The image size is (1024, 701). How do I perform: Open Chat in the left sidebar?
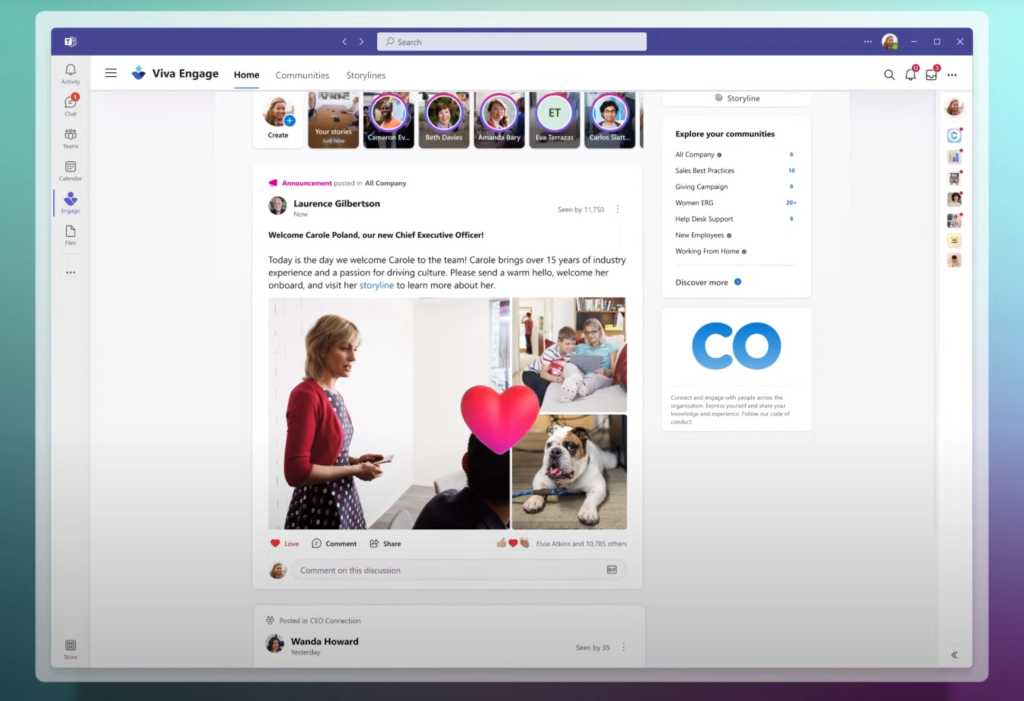tap(70, 105)
